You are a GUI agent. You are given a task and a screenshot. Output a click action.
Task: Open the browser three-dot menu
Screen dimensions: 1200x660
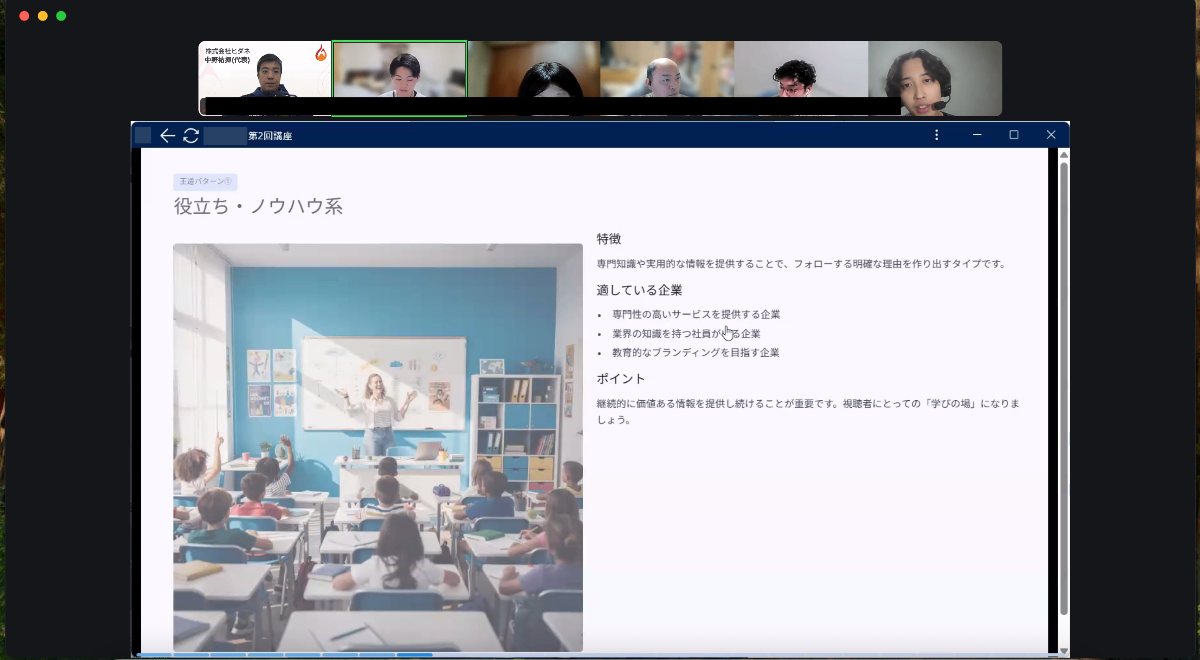[936, 135]
